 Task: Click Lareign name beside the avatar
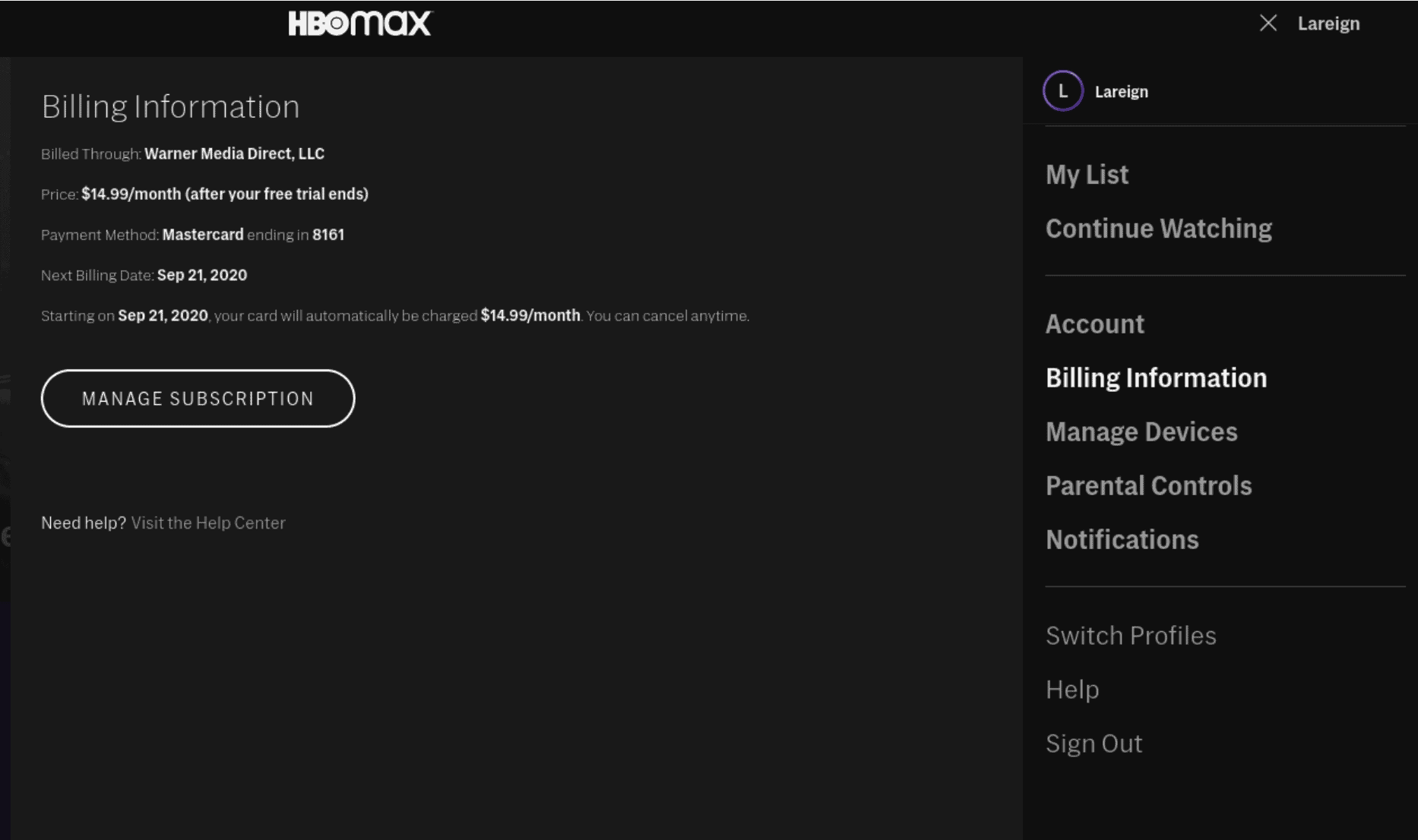coord(1121,92)
